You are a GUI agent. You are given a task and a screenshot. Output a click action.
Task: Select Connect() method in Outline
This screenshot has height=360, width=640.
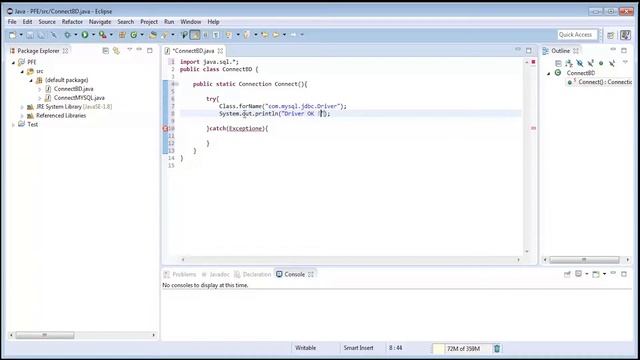point(604,82)
